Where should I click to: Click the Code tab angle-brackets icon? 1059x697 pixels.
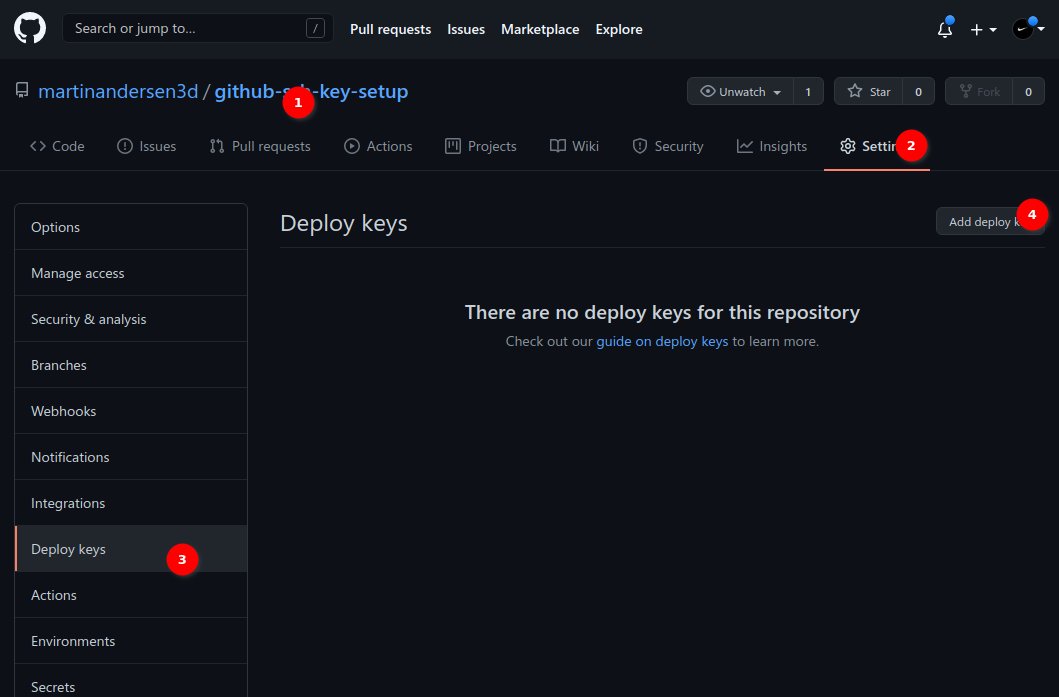(x=38, y=146)
